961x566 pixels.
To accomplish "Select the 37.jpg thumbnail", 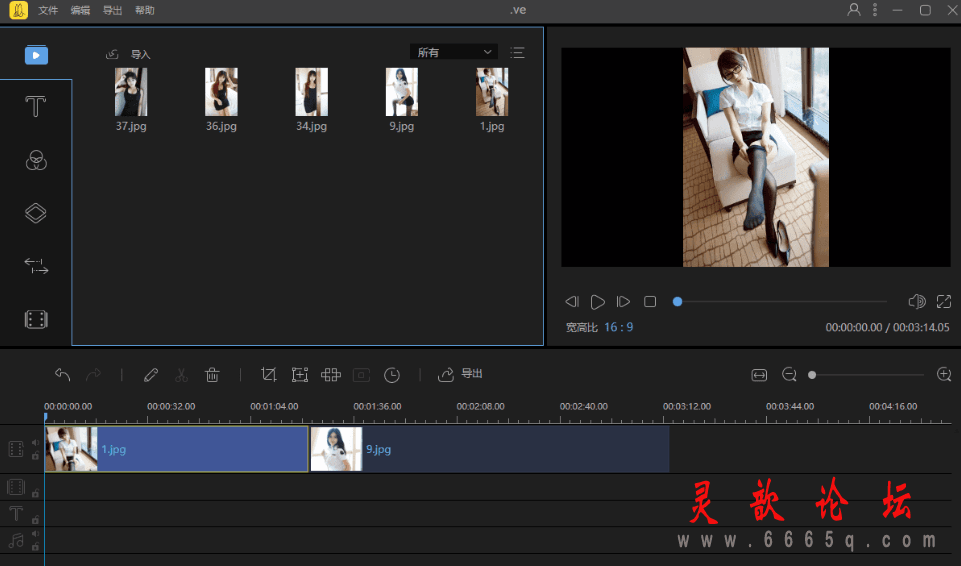I will 131,92.
